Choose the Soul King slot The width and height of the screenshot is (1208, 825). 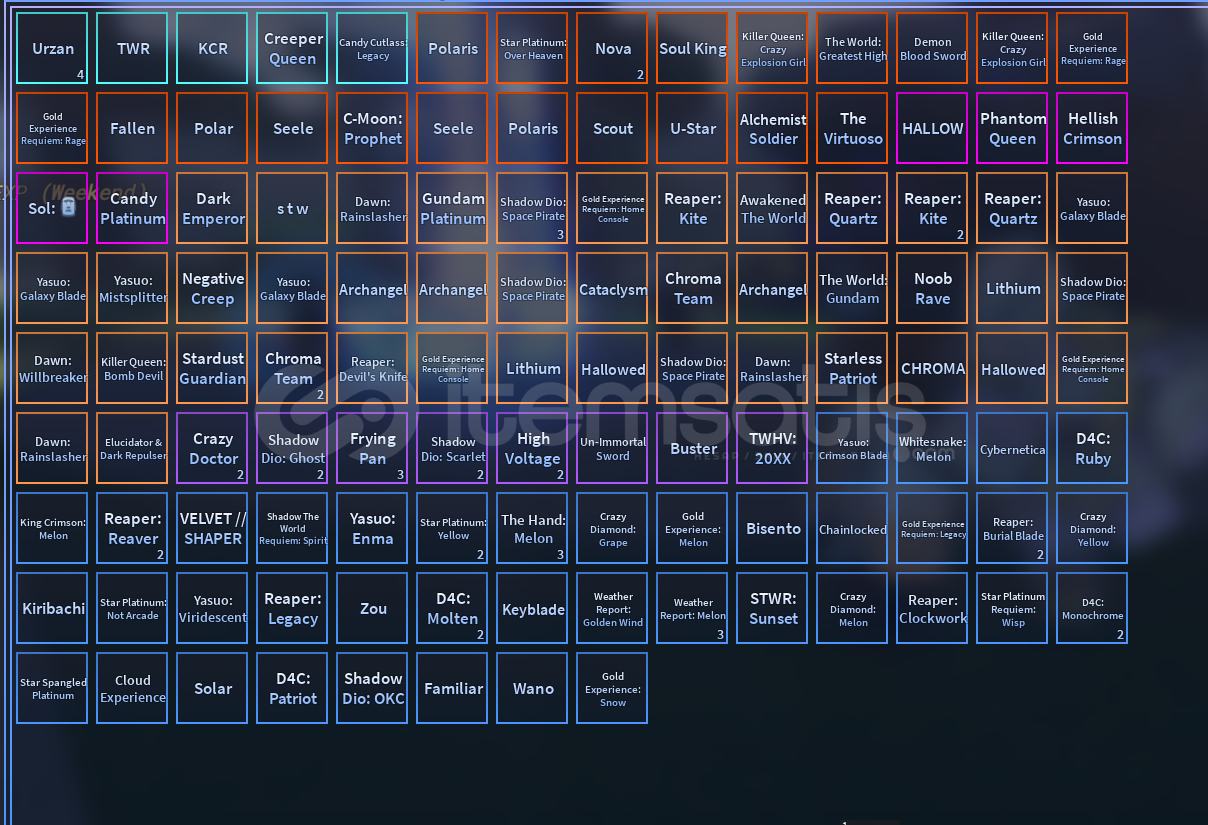pos(692,48)
